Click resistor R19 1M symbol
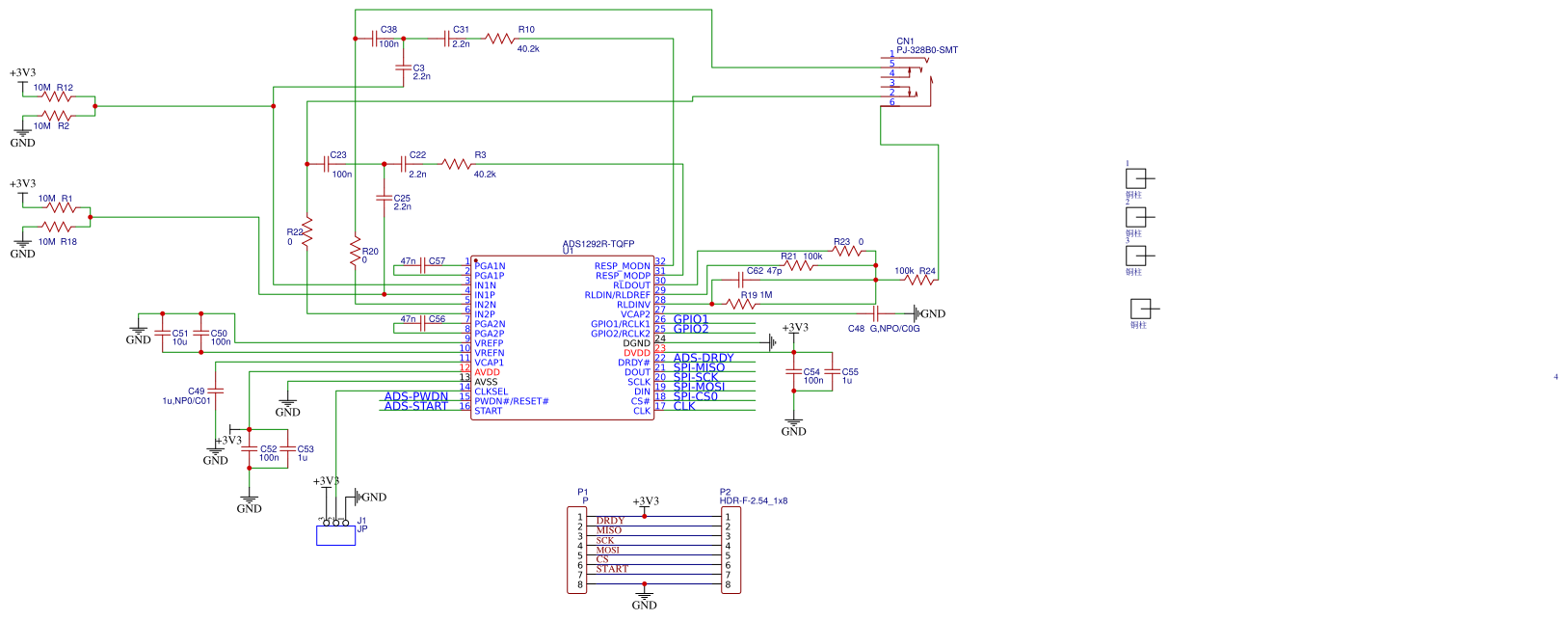 click(740, 304)
